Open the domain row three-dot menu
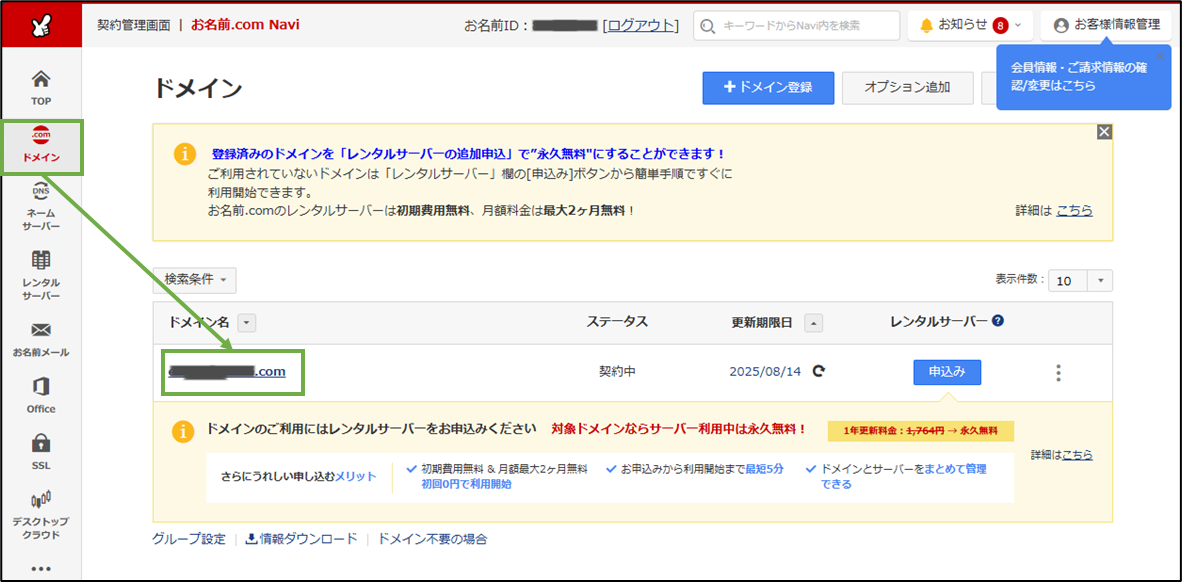Screen dimensions: 1182x582 pos(1058,372)
